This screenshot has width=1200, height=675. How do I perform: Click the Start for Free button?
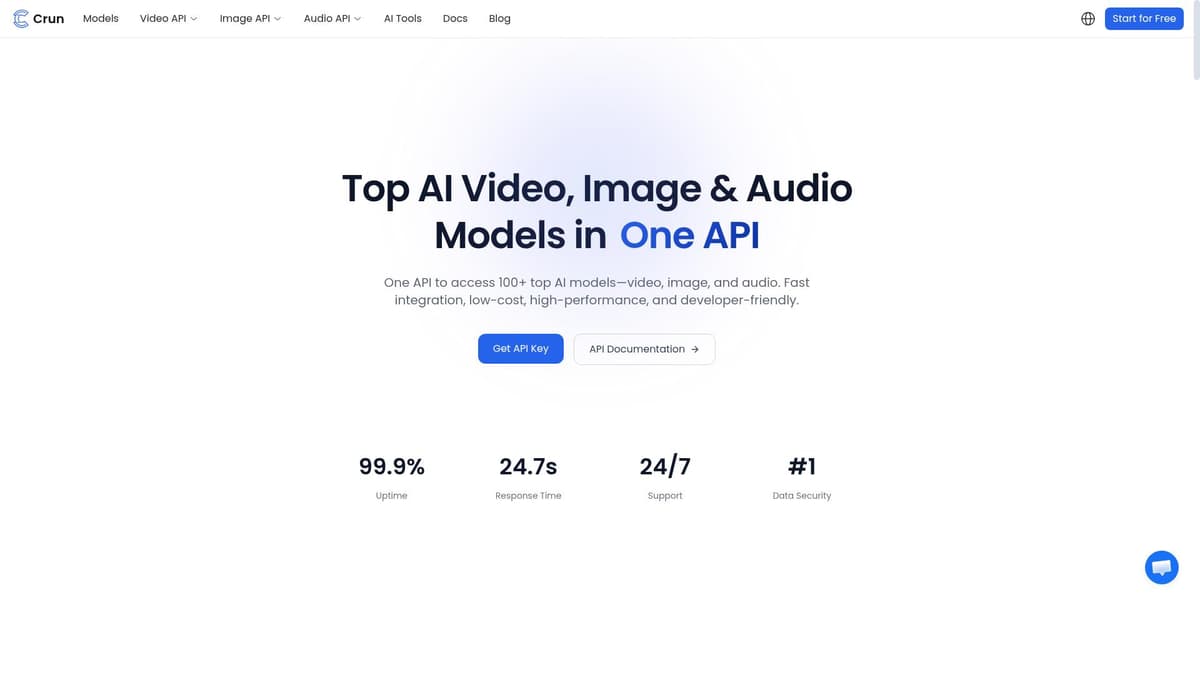tap(1144, 18)
